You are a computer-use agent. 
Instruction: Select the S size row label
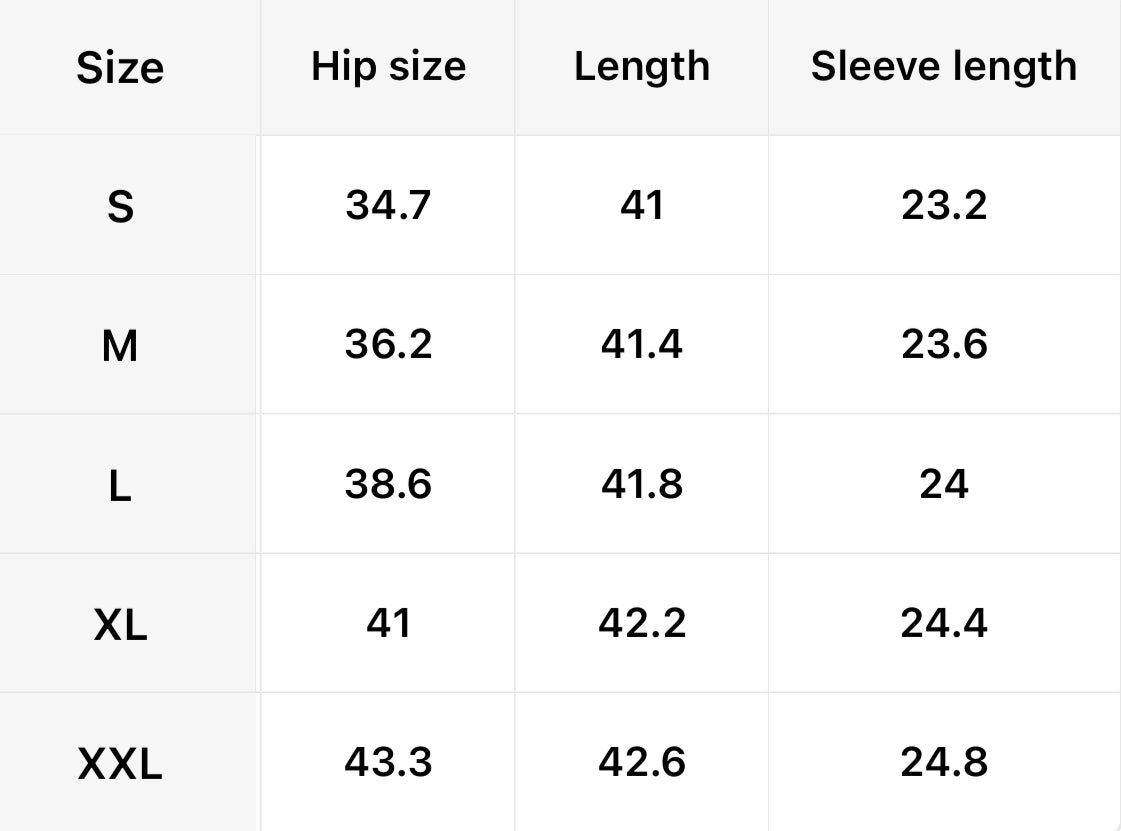point(120,207)
